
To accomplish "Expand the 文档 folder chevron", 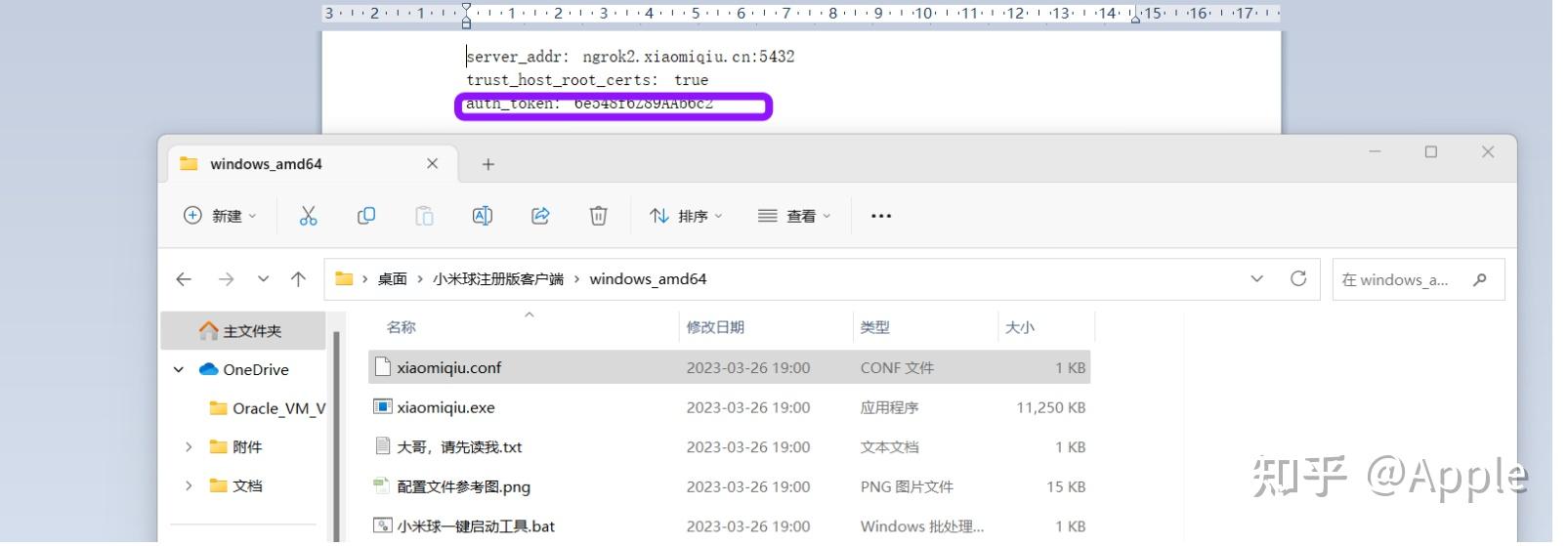I will click(189, 485).
